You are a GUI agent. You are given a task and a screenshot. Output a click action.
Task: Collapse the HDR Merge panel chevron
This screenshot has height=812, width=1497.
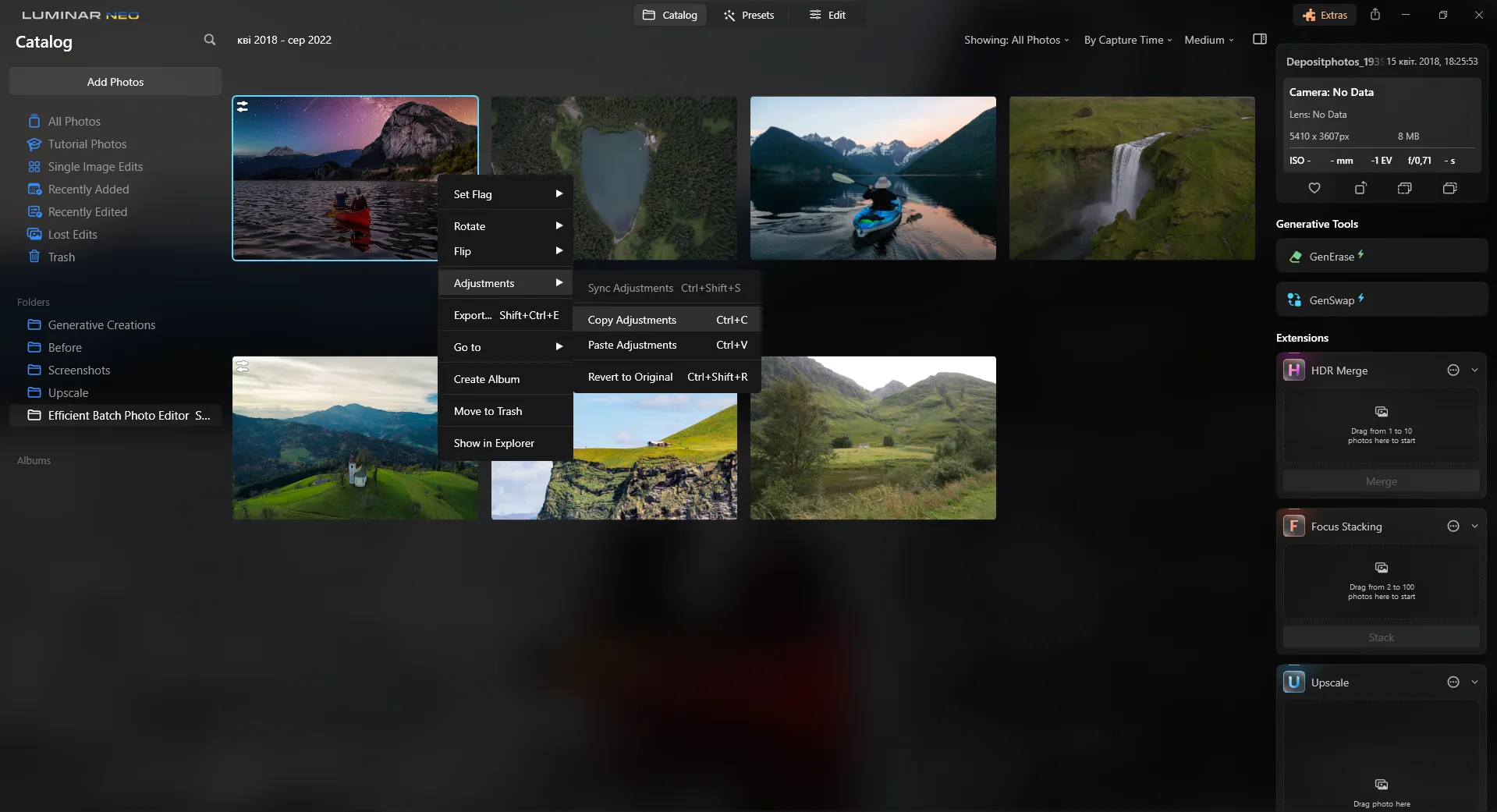(1474, 370)
